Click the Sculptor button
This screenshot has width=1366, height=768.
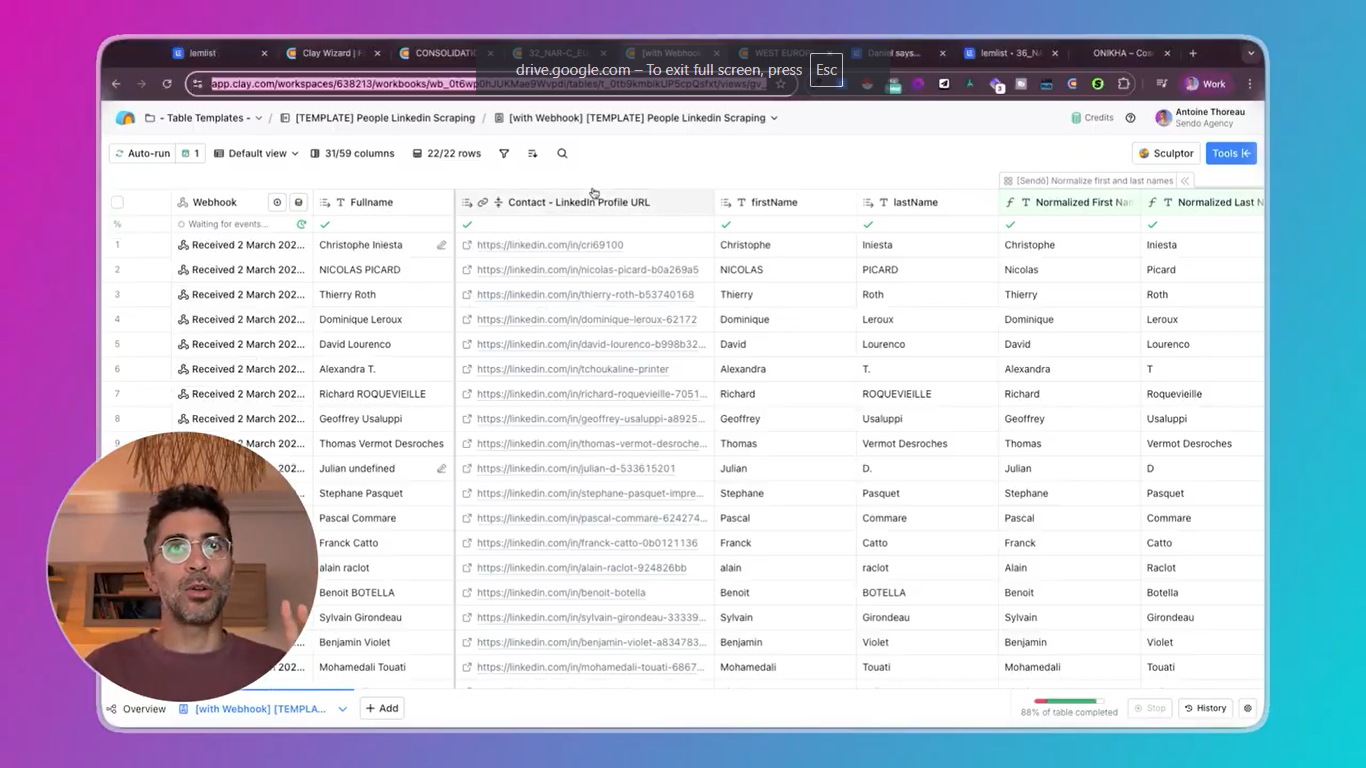[x=1166, y=154]
